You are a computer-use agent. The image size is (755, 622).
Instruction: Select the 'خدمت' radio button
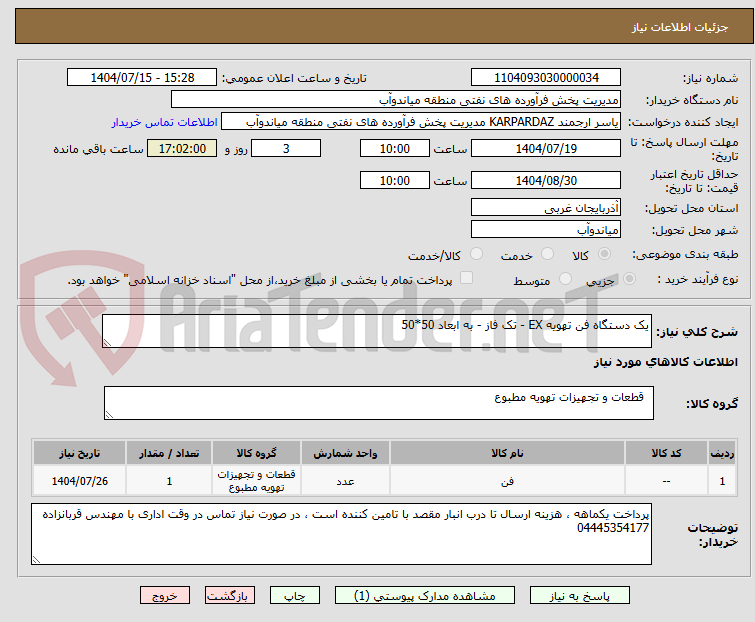(547, 254)
